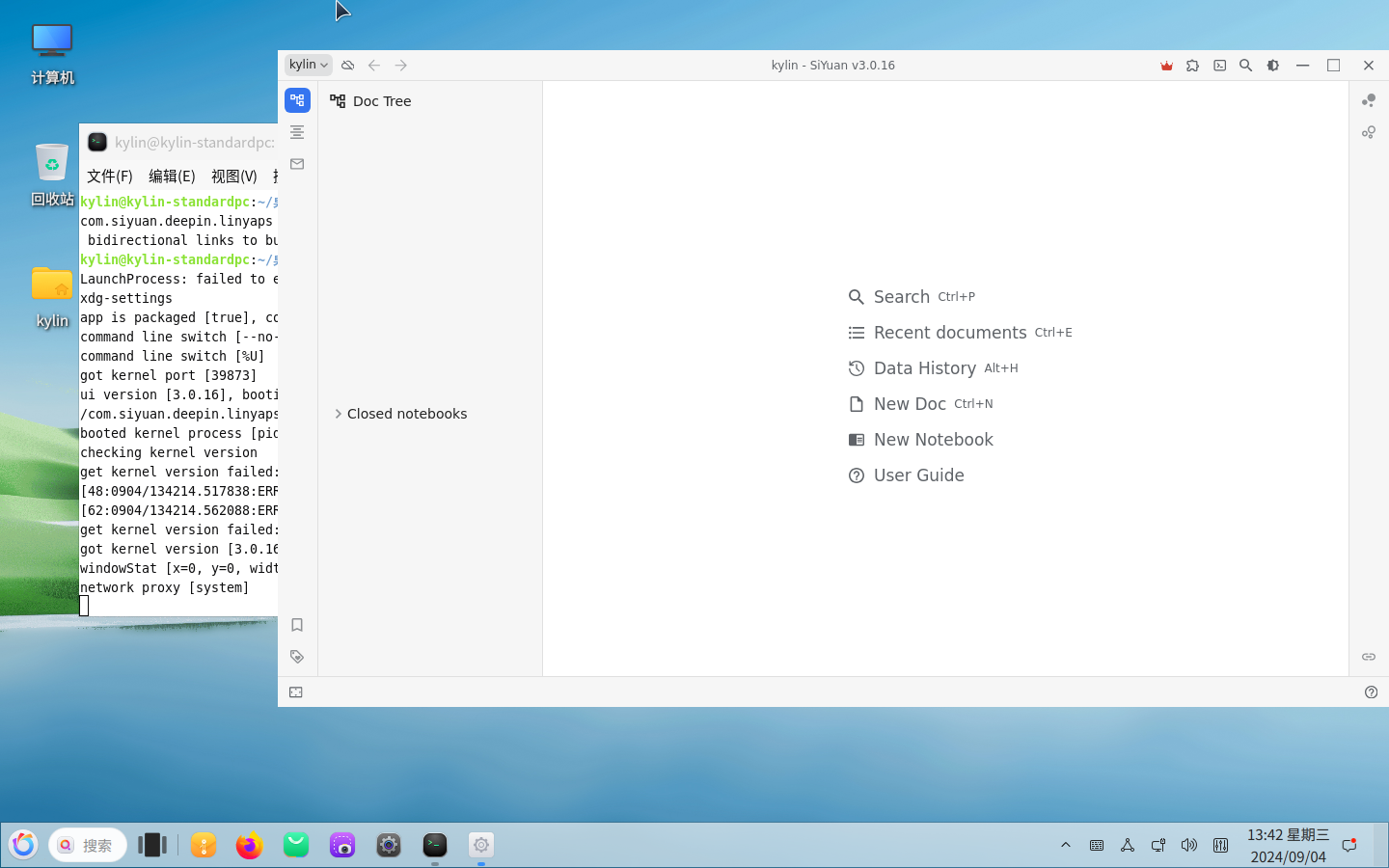Open the multitasking view taskbar icon
The image size is (1389, 868).
[x=152, y=845]
